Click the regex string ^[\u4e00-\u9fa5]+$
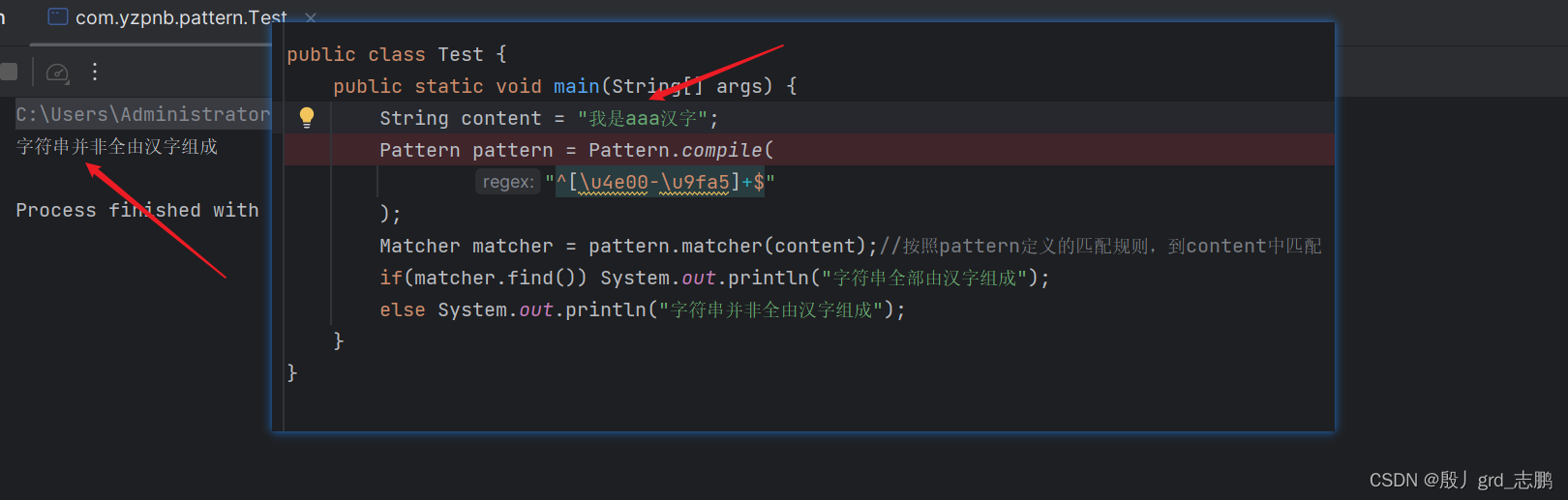The width and height of the screenshot is (1568, 500). (660, 182)
